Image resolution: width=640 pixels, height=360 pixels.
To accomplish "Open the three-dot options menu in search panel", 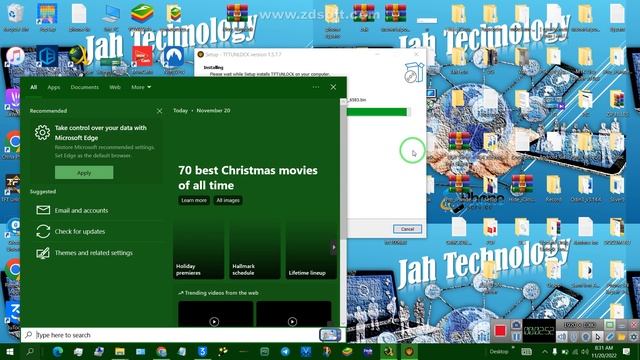I will point(316,87).
